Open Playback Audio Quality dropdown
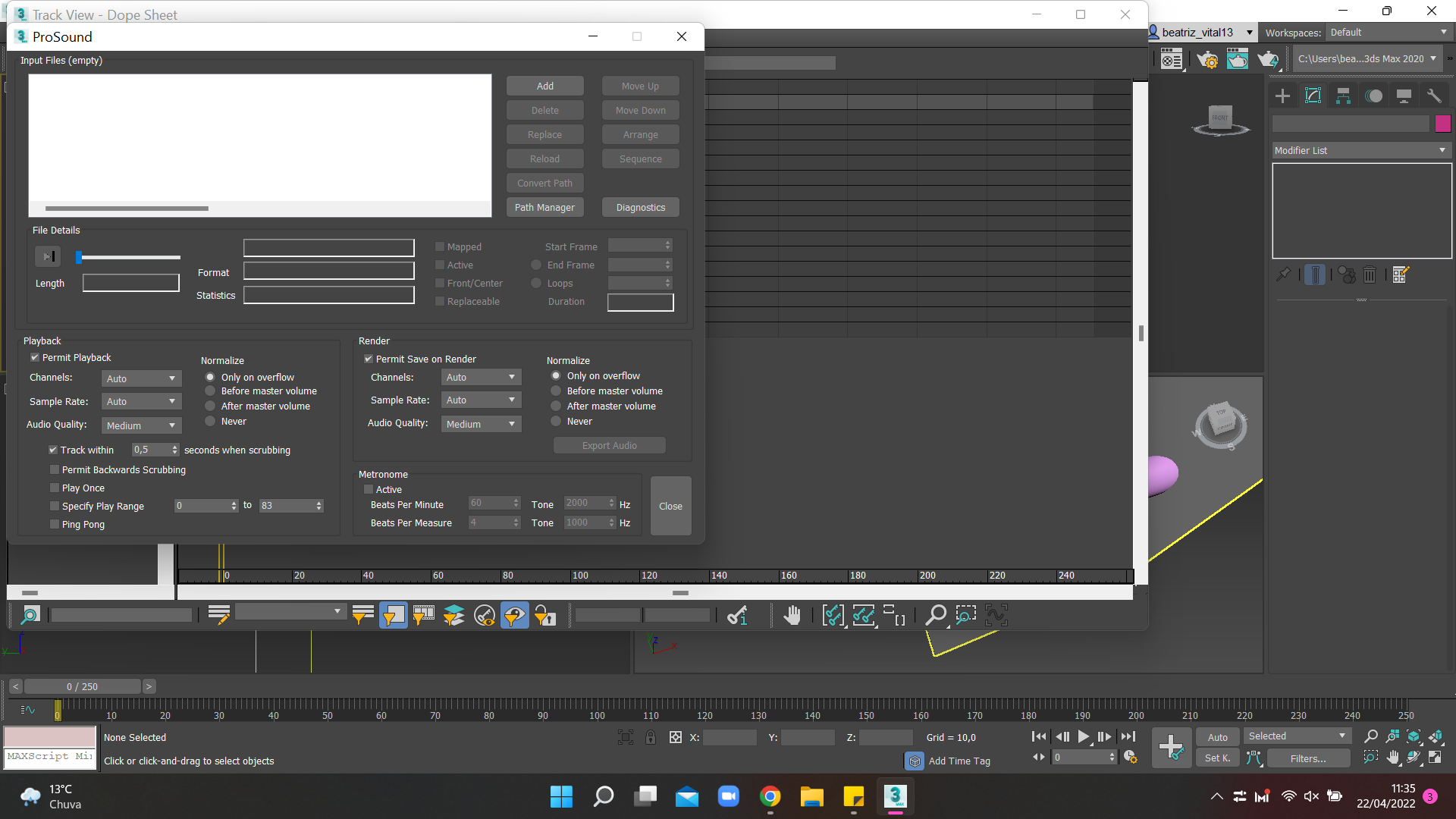This screenshot has height=819, width=1456. pyautogui.click(x=141, y=425)
